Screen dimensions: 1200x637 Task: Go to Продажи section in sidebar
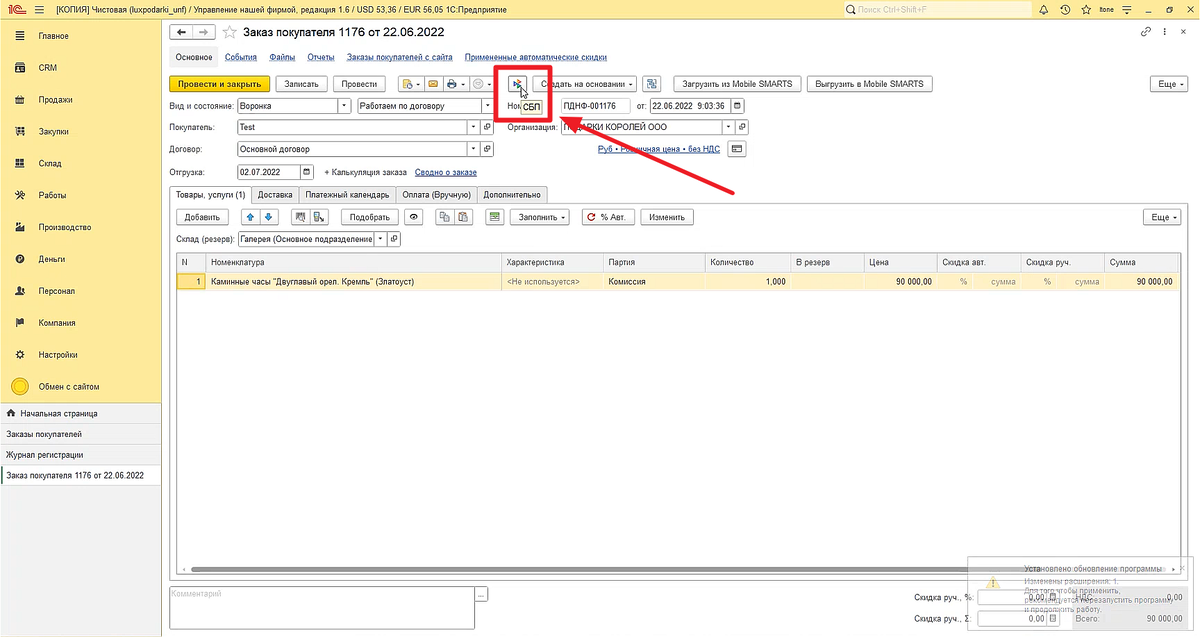coord(56,100)
